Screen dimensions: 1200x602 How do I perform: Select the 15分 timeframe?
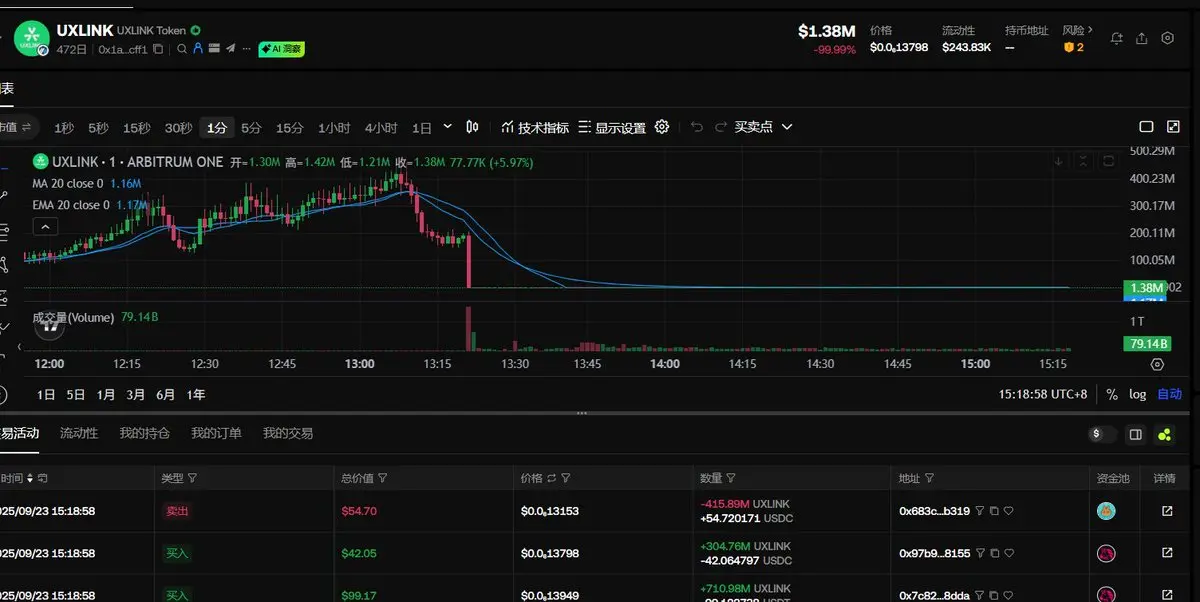click(290, 128)
